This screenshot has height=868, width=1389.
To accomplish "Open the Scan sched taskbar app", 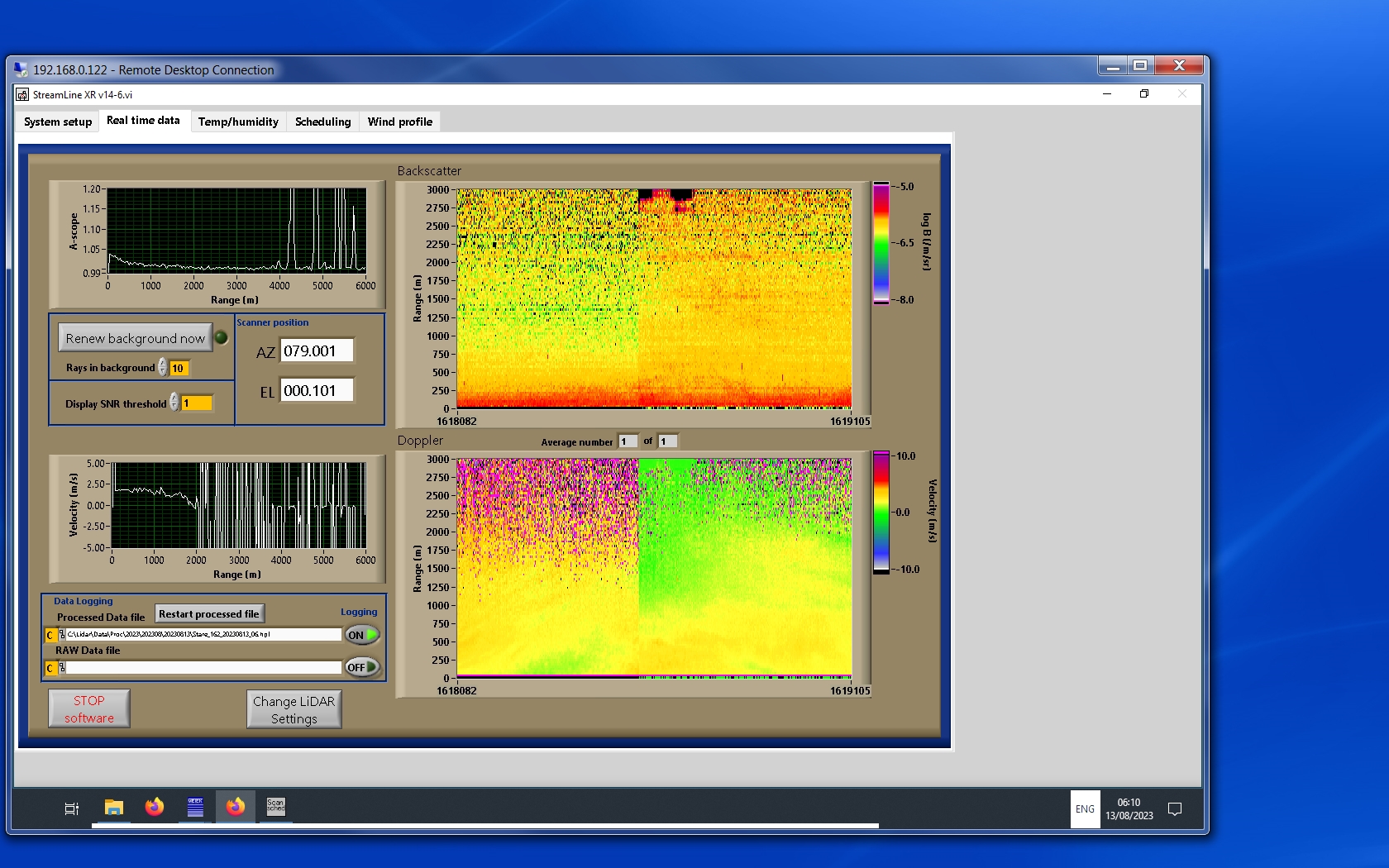I will point(276,807).
